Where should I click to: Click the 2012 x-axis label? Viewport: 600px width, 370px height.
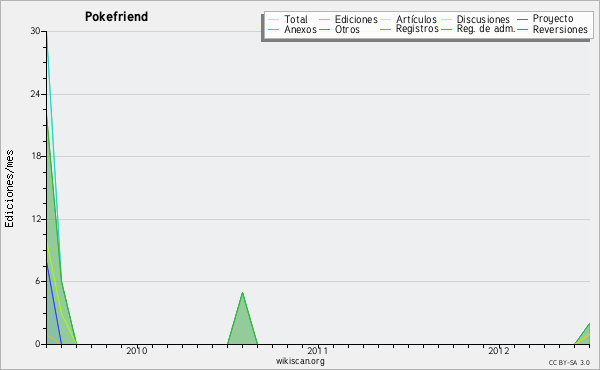[499, 351]
